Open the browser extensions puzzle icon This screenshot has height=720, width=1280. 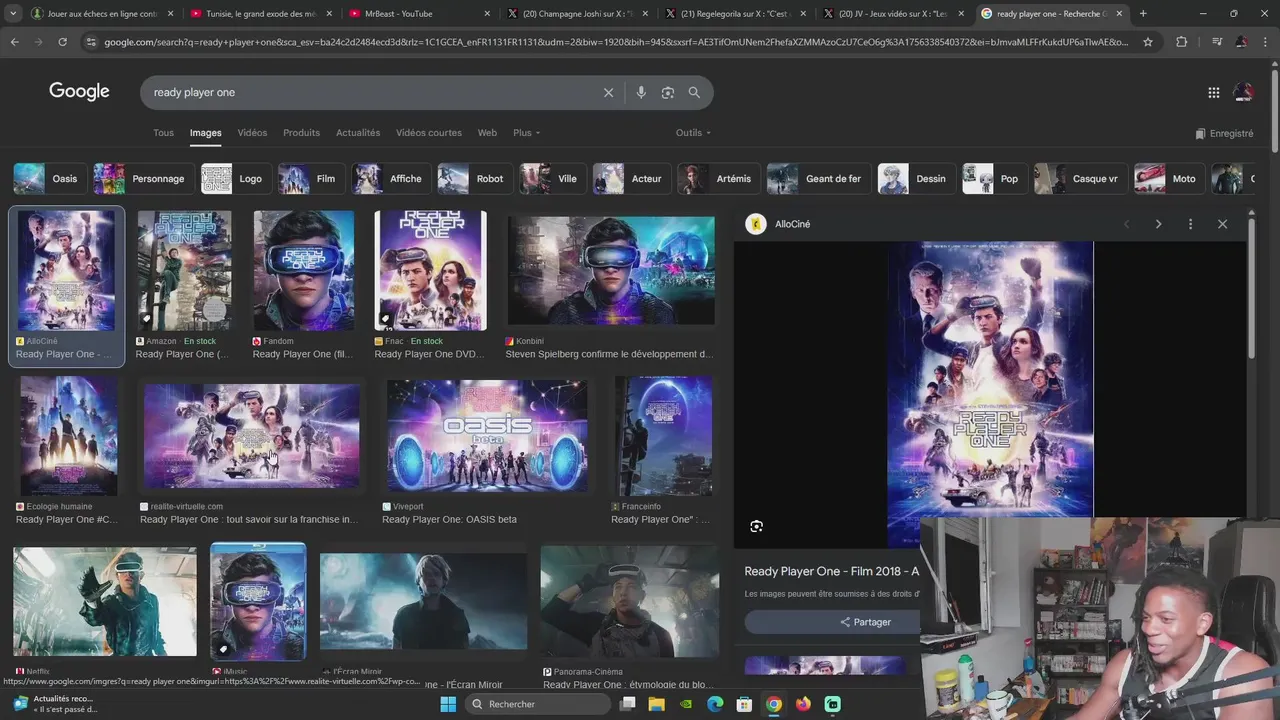[1182, 42]
